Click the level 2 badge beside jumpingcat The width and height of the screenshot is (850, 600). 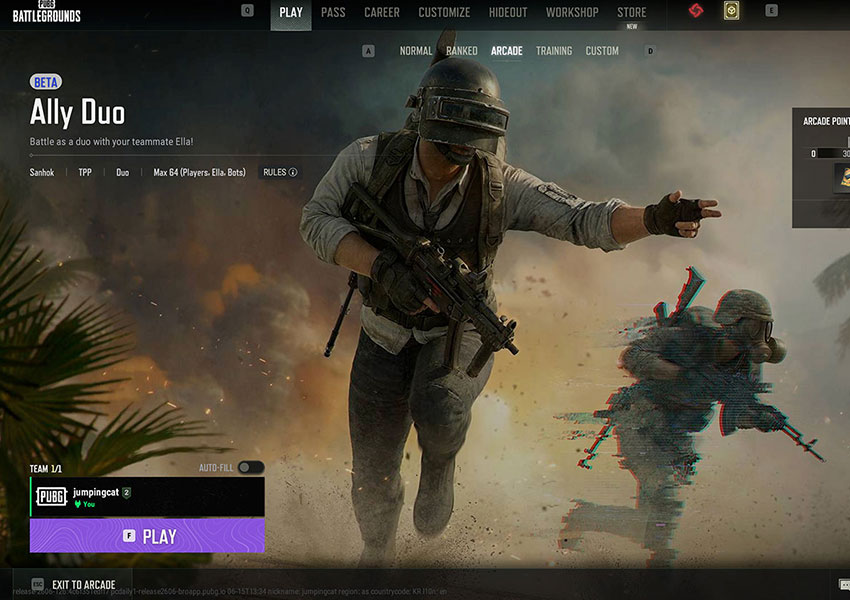click(126, 492)
